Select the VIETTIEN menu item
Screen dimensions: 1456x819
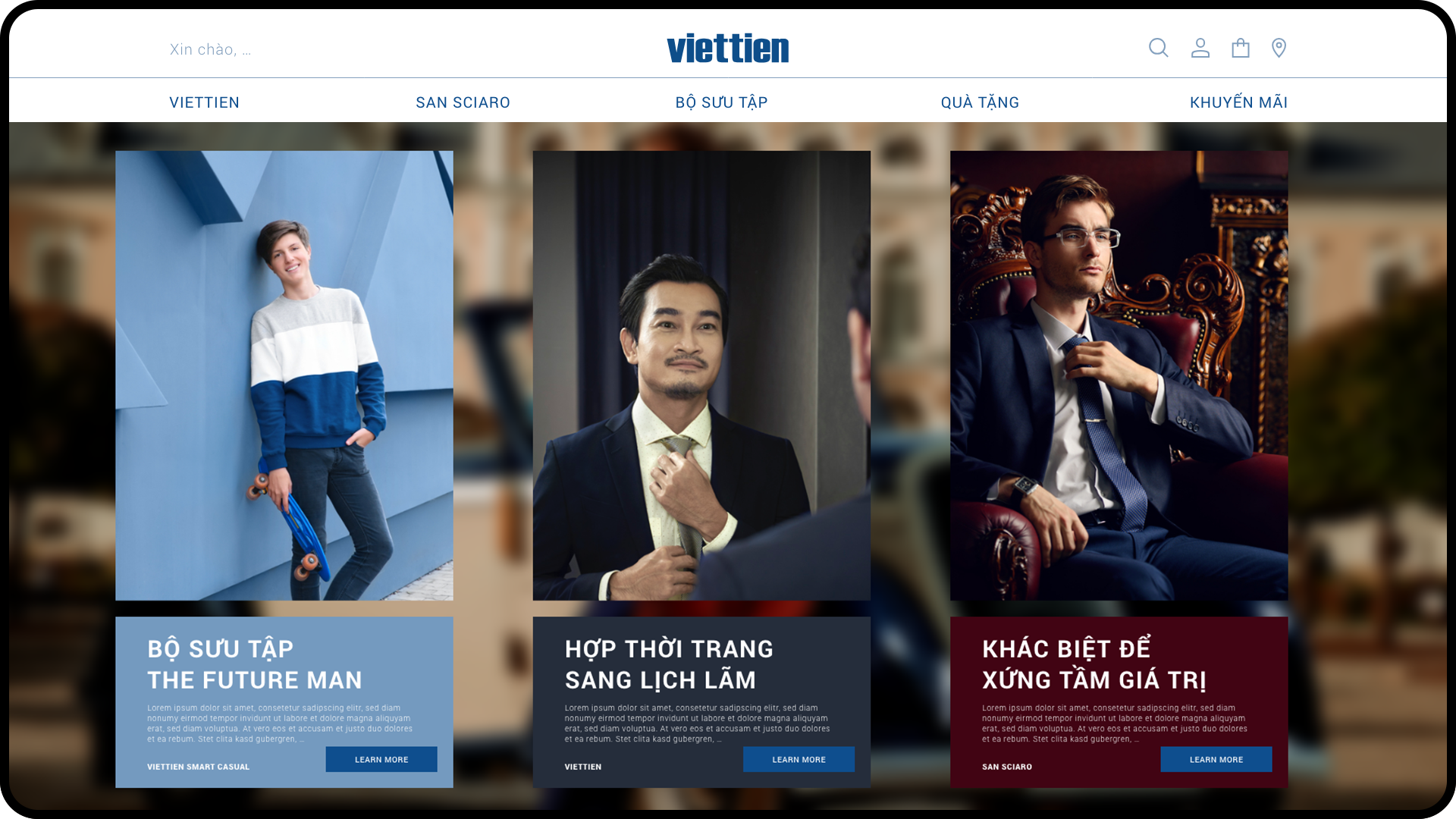[204, 102]
